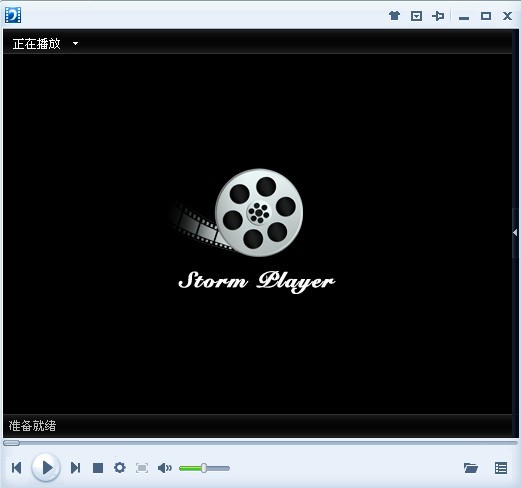Viewport: 521px width, 488px height.
Task: Open settings via the gear icon
Action: pyautogui.click(x=120, y=467)
